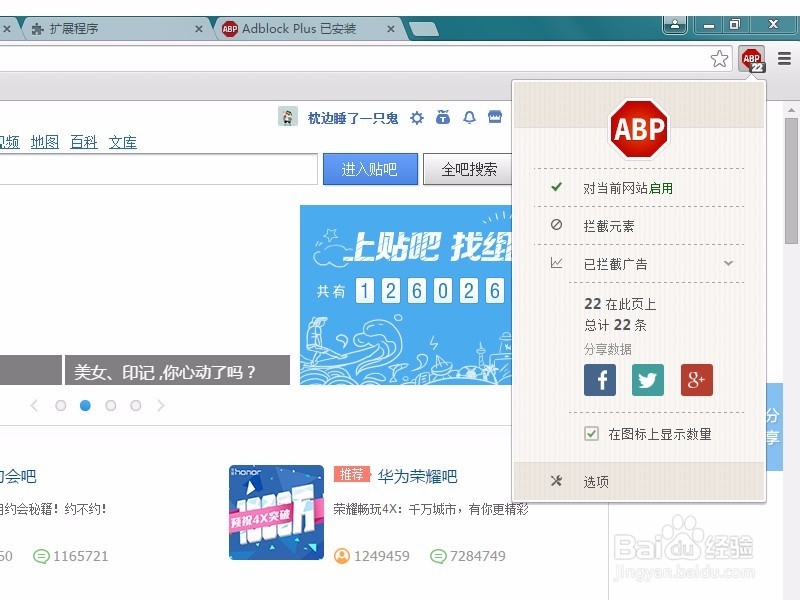
Task: Click the Chrome user profile button
Action: (x=674, y=24)
